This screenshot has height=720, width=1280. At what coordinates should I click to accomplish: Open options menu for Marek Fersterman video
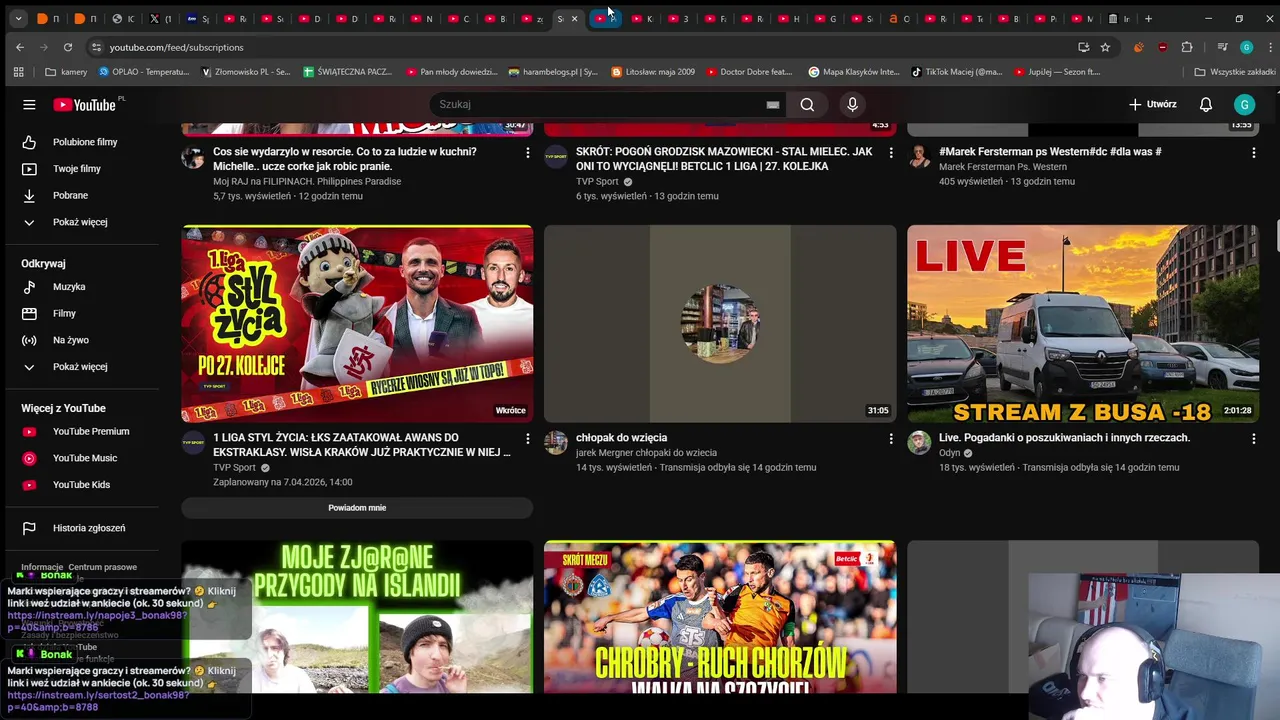coord(1253,153)
